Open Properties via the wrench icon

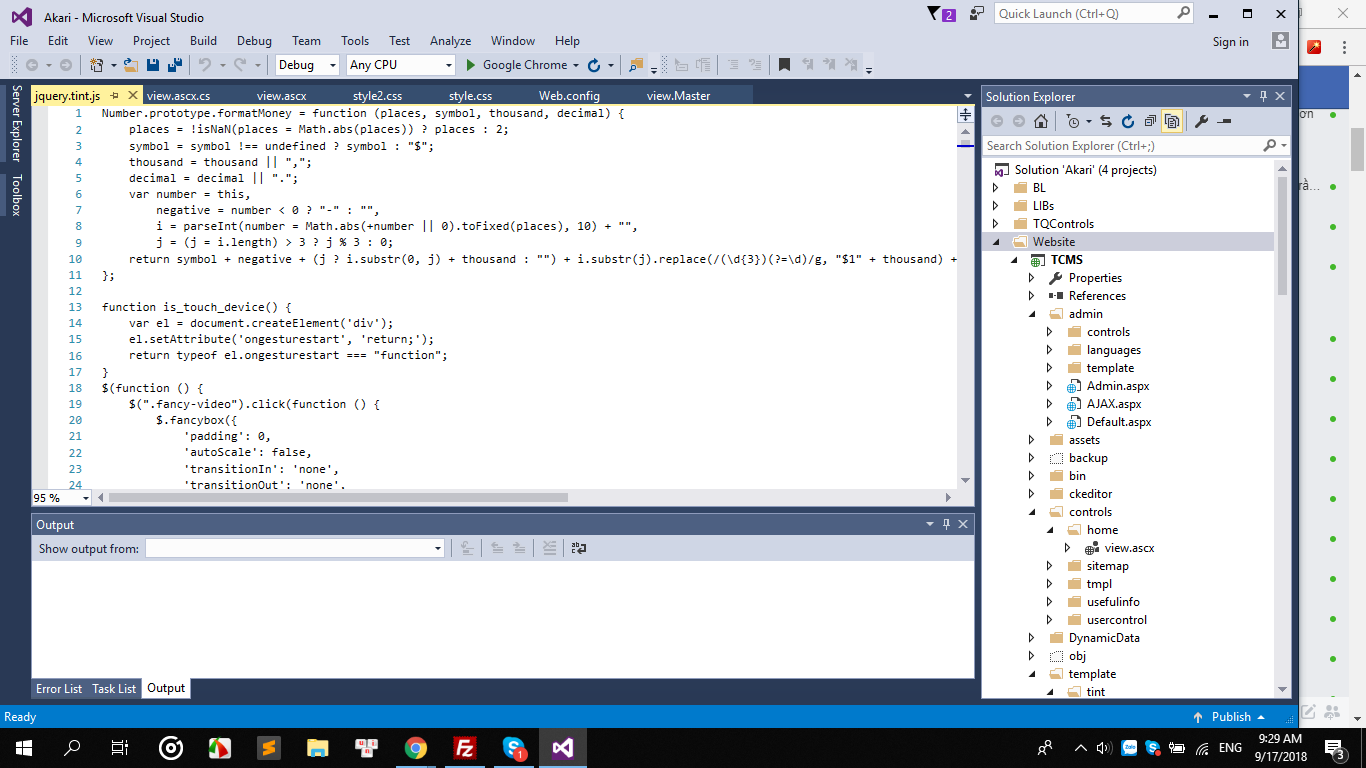1201,121
